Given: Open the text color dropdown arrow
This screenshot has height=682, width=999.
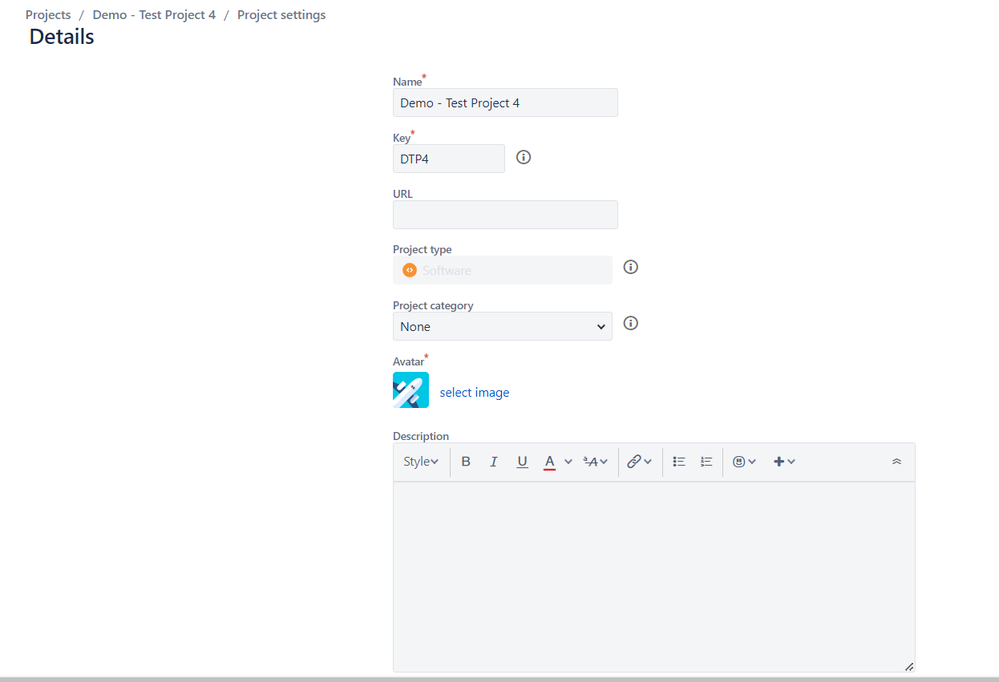Looking at the screenshot, I should [x=566, y=461].
